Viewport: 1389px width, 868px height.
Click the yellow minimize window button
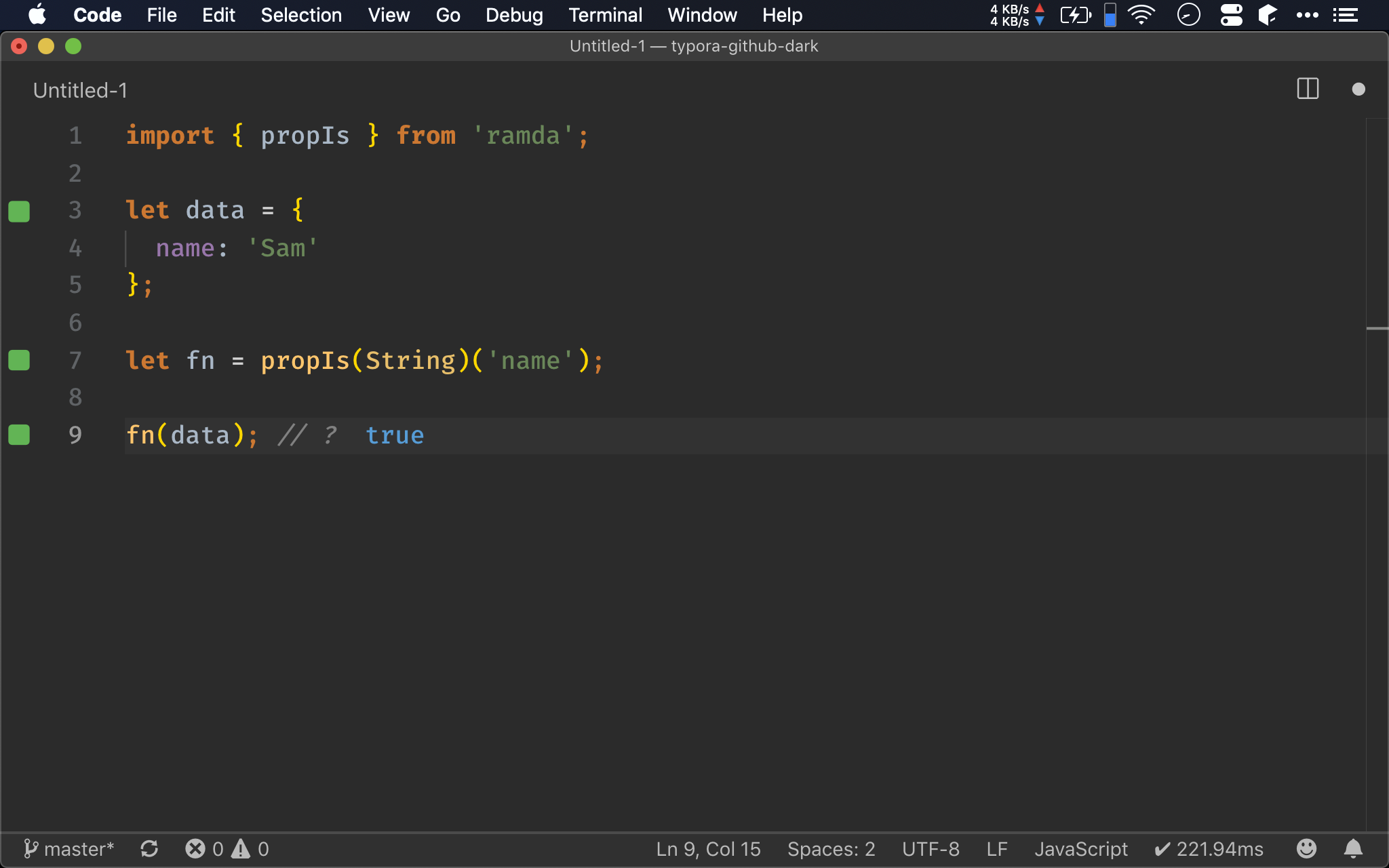(46, 46)
